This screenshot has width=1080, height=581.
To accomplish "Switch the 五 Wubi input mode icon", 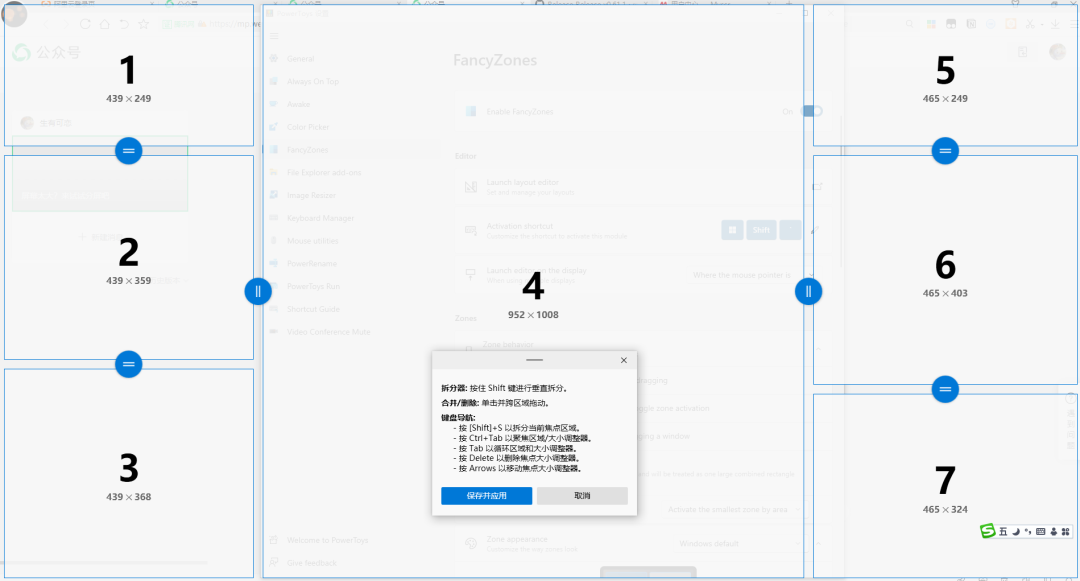I will point(1003,531).
